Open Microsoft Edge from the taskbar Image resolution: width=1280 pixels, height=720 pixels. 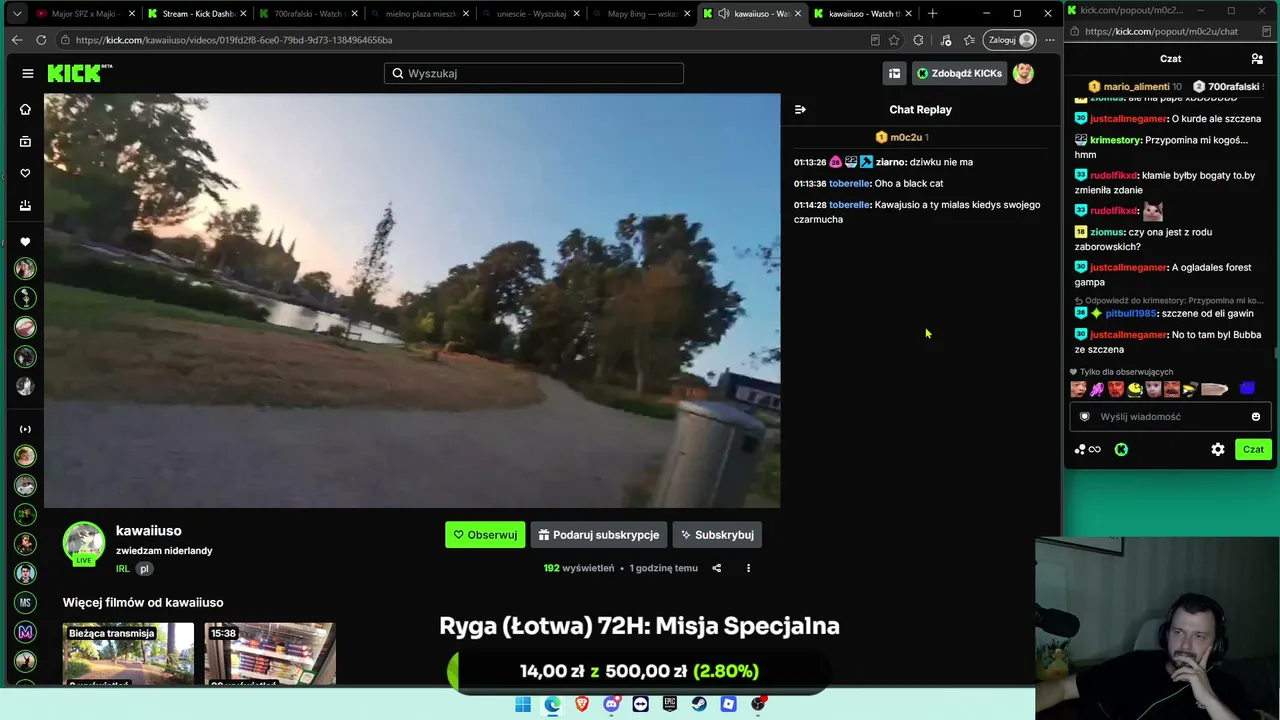pos(552,704)
